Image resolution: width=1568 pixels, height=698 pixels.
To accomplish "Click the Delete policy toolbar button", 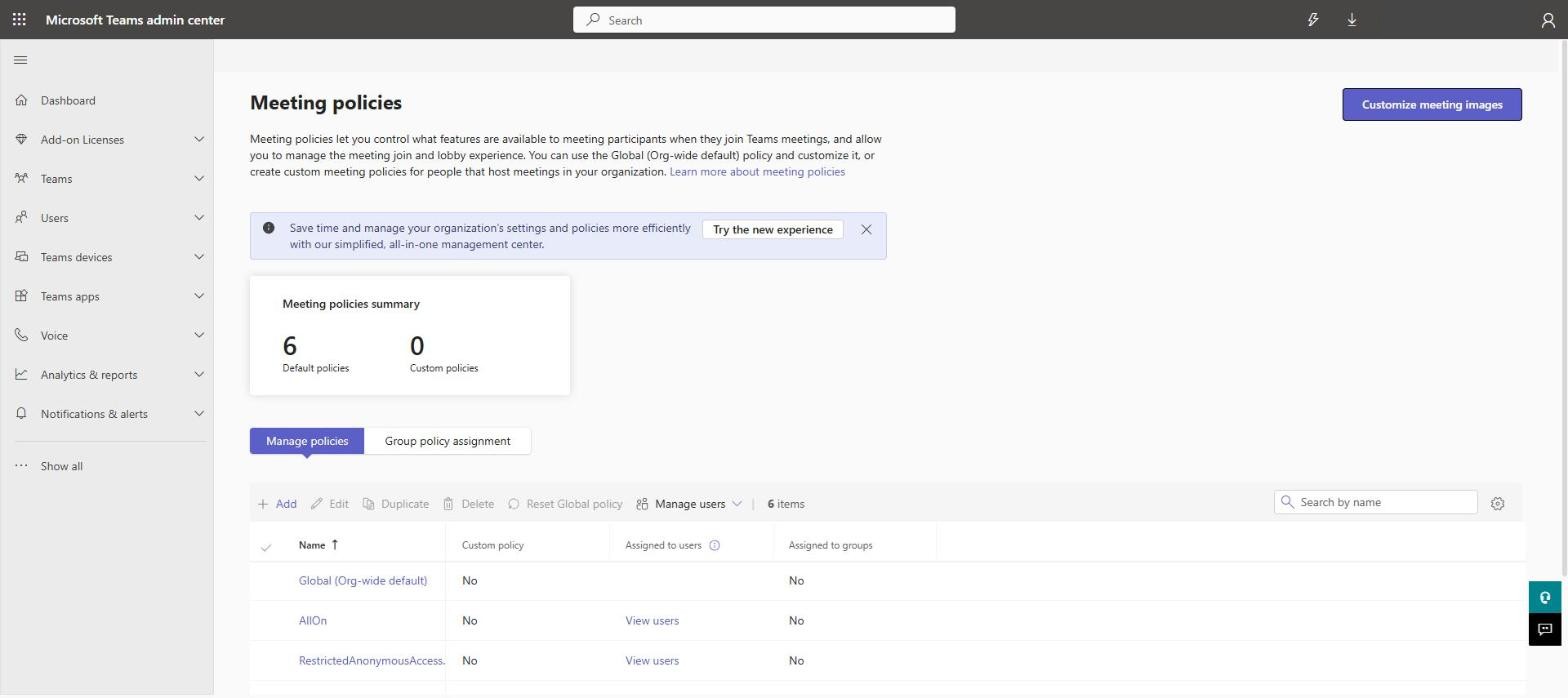I will (x=468, y=504).
